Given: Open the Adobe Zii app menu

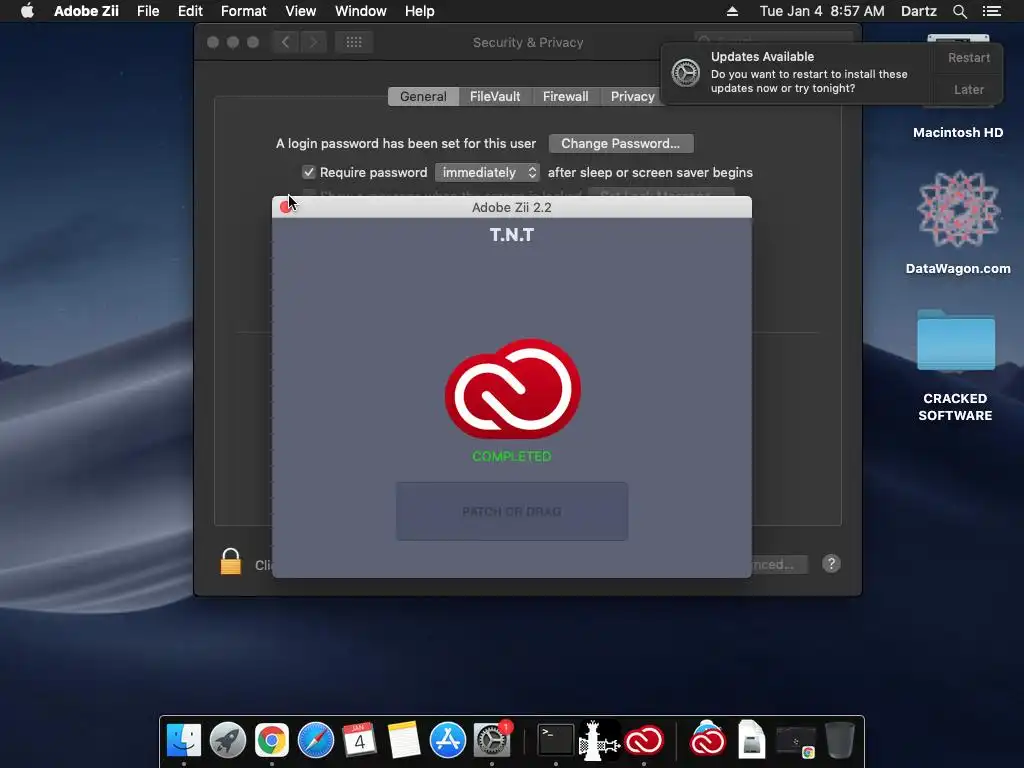Looking at the screenshot, I should pos(86,11).
